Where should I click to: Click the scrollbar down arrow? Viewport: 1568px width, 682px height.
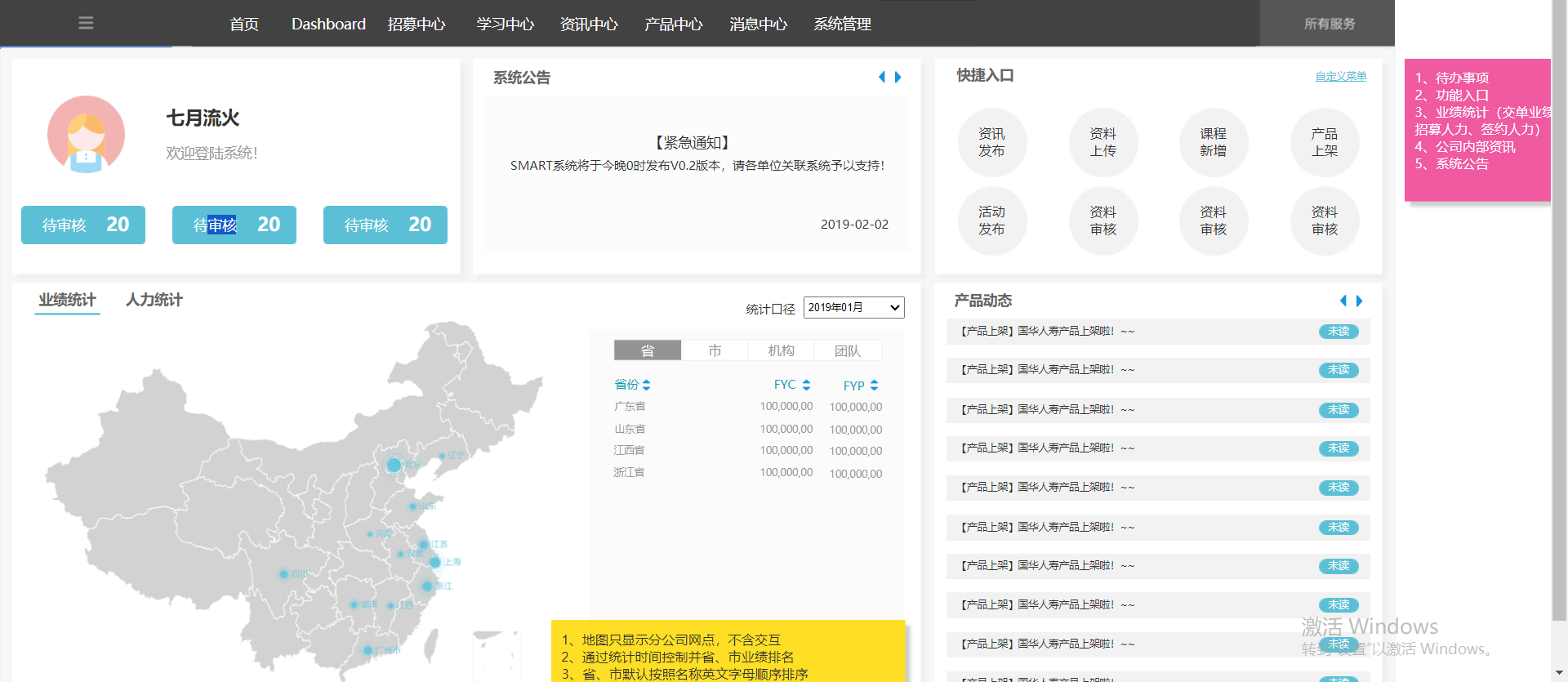pos(1560,673)
